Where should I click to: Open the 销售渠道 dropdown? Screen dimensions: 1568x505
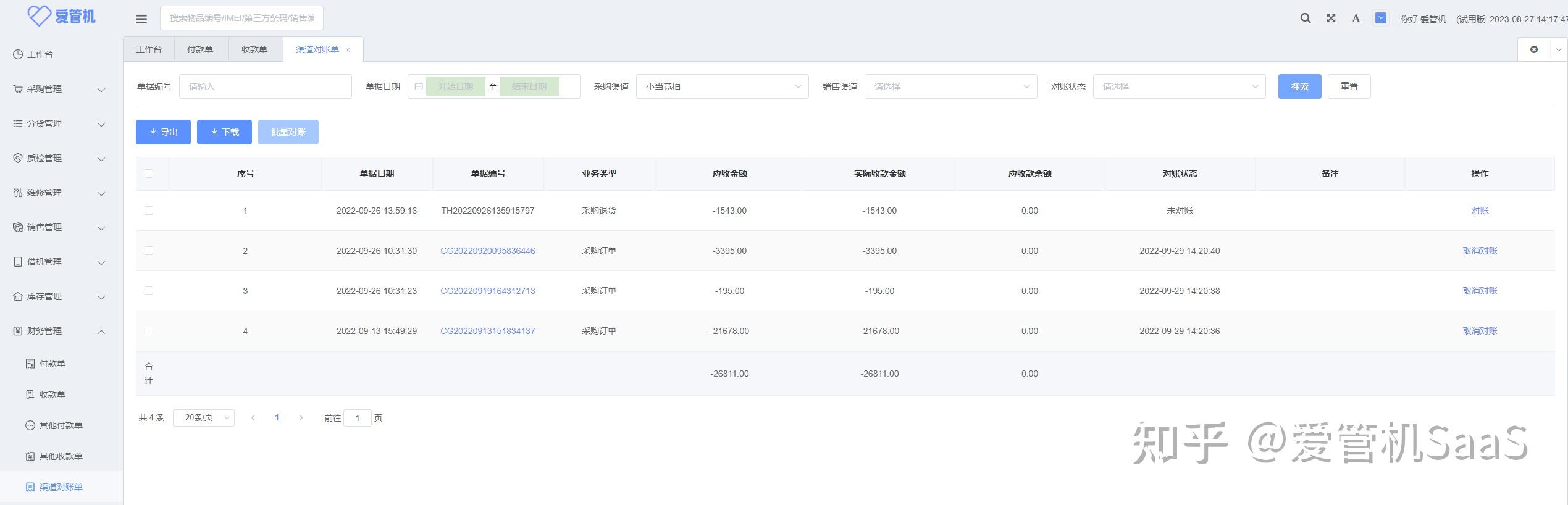pos(951,86)
